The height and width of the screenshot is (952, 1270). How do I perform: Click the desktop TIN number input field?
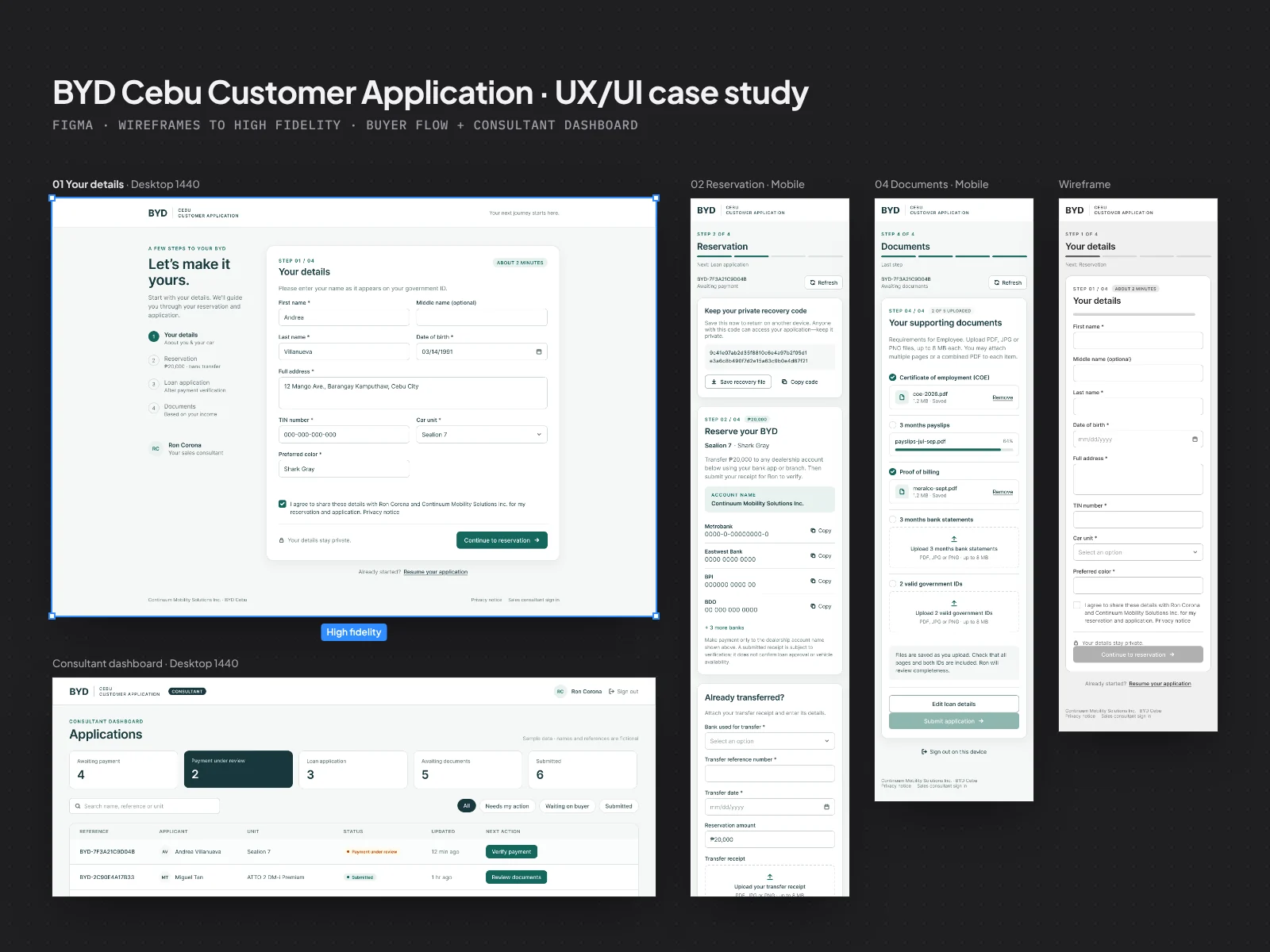coord(344,435)
